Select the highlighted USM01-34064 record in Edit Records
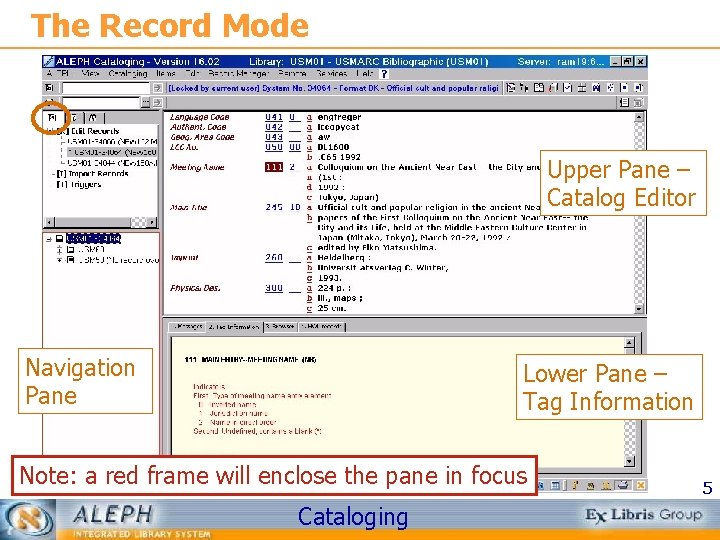The width and height of the screenshot is (720, 540). click(x=112, y=152)
